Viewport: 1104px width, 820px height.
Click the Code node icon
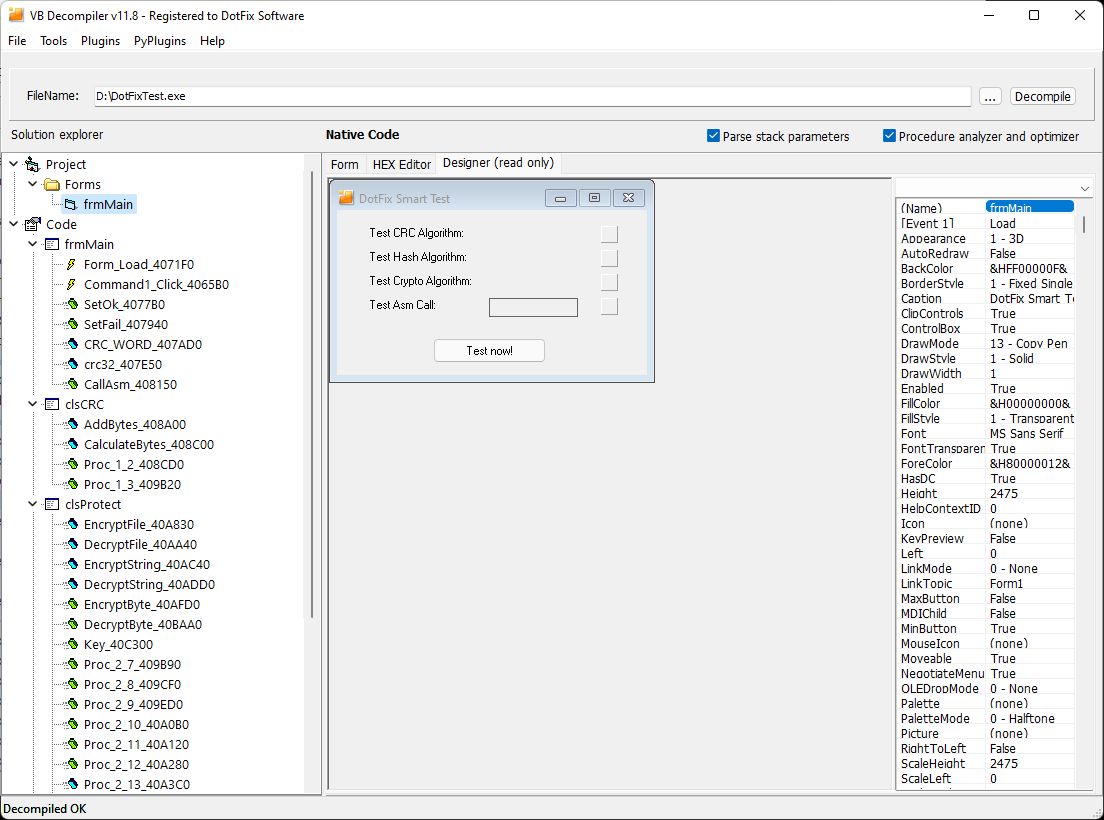point(32,225)
